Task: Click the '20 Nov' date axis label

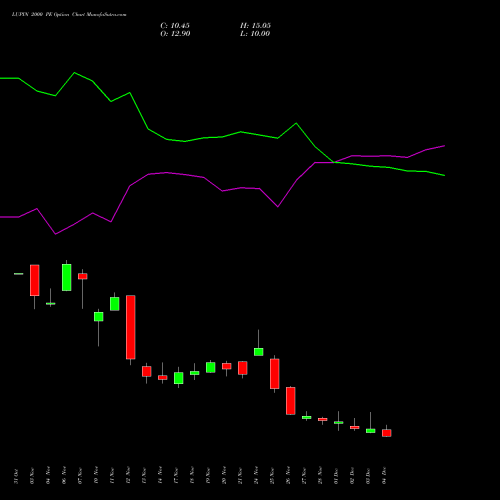Action: [x=224, y=476]
